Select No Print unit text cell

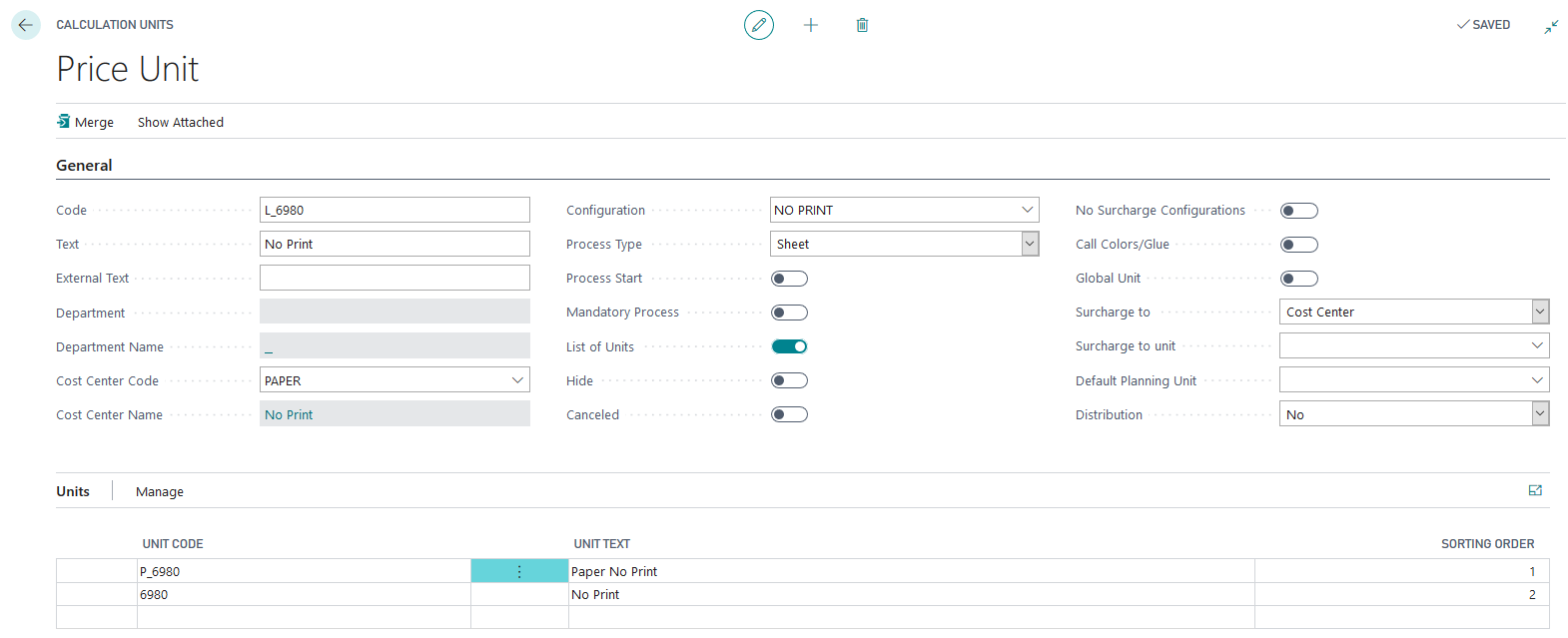912,594
